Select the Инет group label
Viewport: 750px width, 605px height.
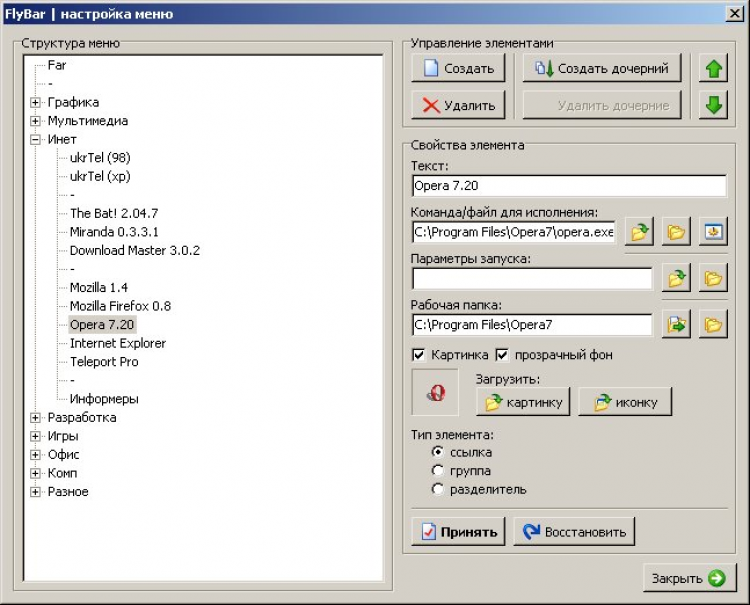[x=62, y=140]
